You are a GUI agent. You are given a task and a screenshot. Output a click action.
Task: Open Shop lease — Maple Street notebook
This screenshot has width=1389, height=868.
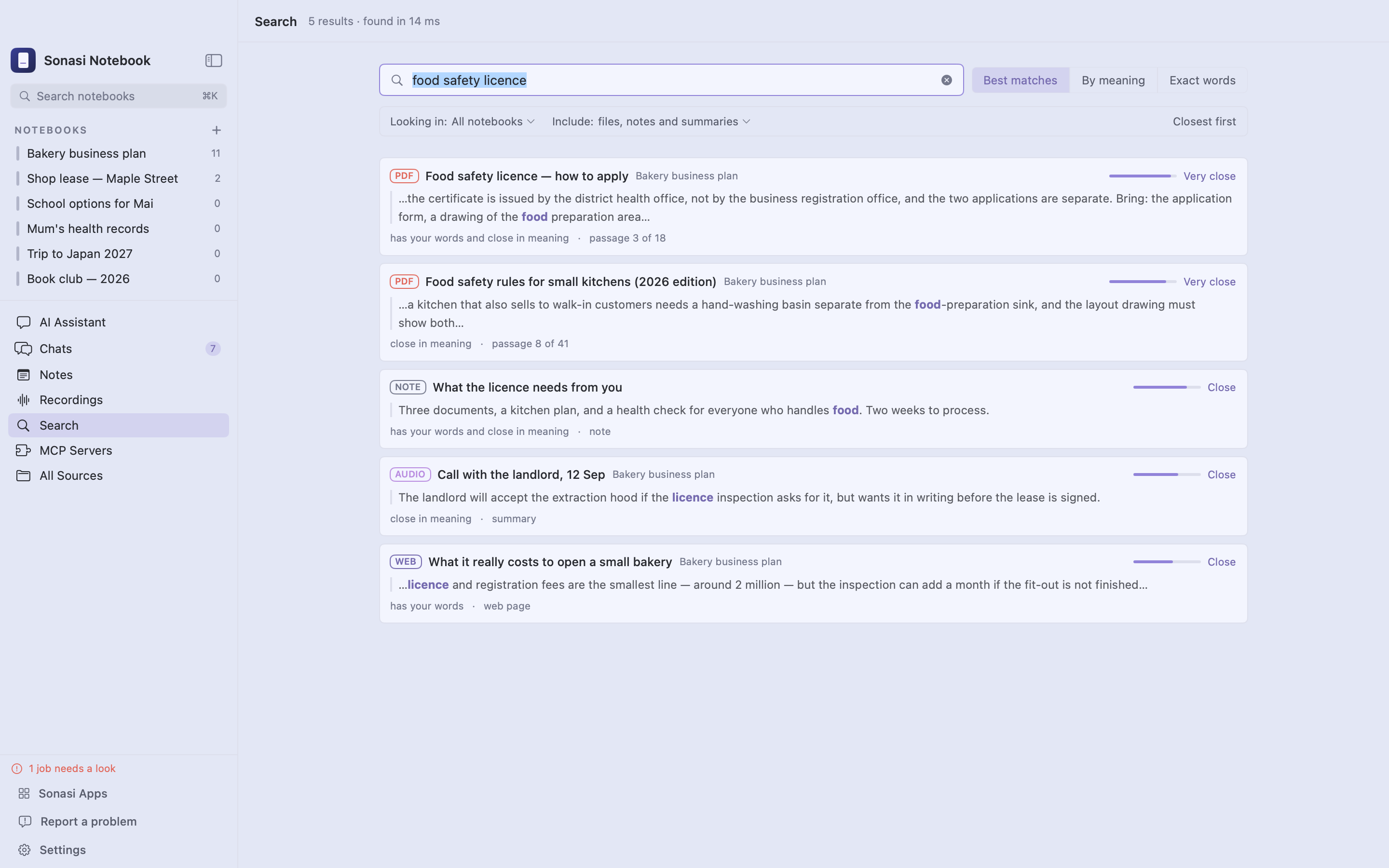[x=118, y=178]
